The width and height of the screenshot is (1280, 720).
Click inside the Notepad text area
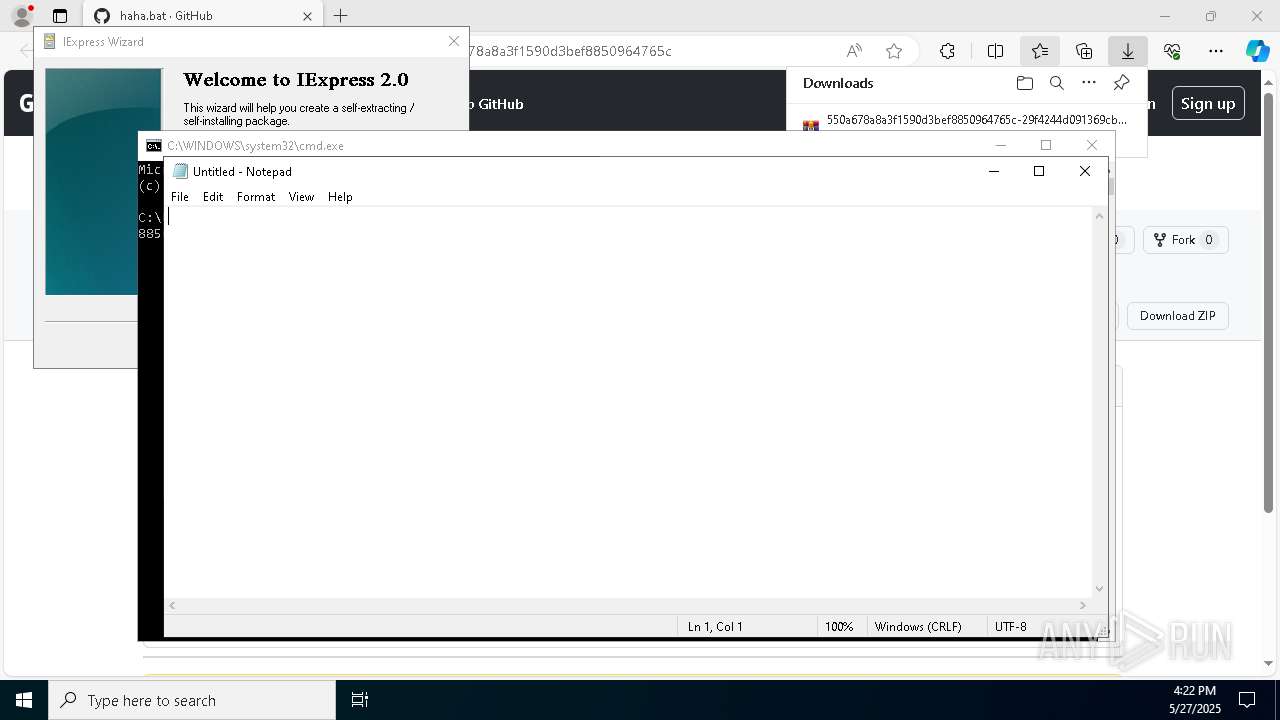[x=628, y=402]
